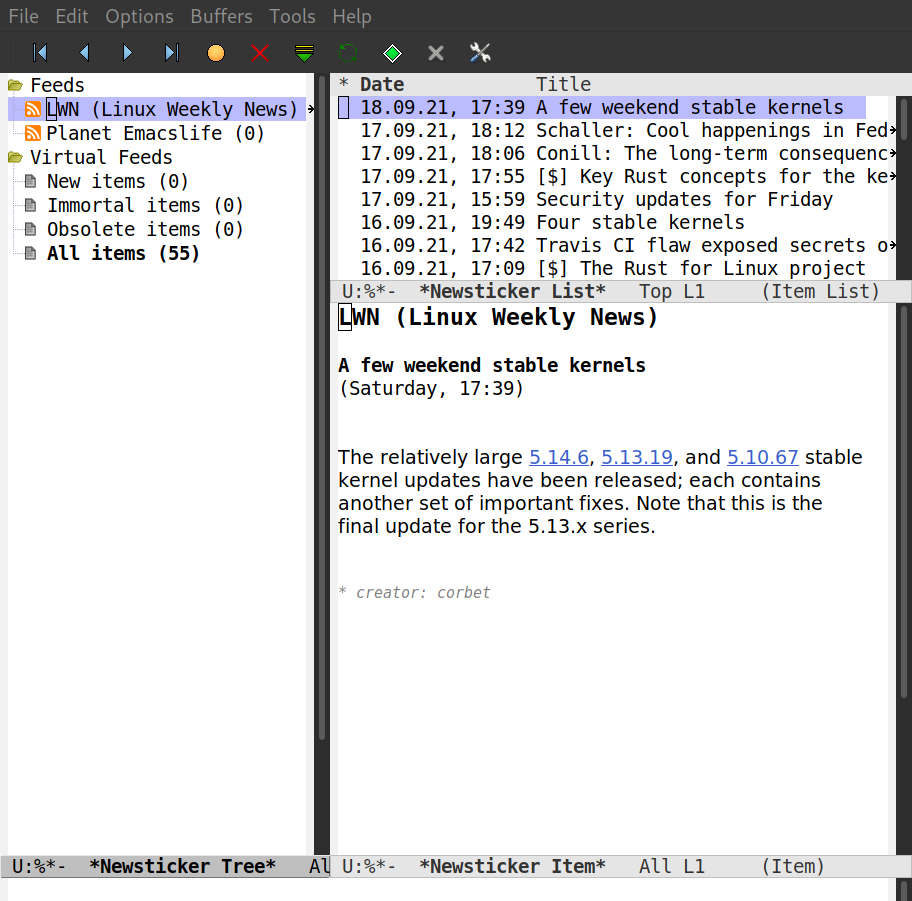Open the File menu
The image size is (912, 901).
(24, 16)
